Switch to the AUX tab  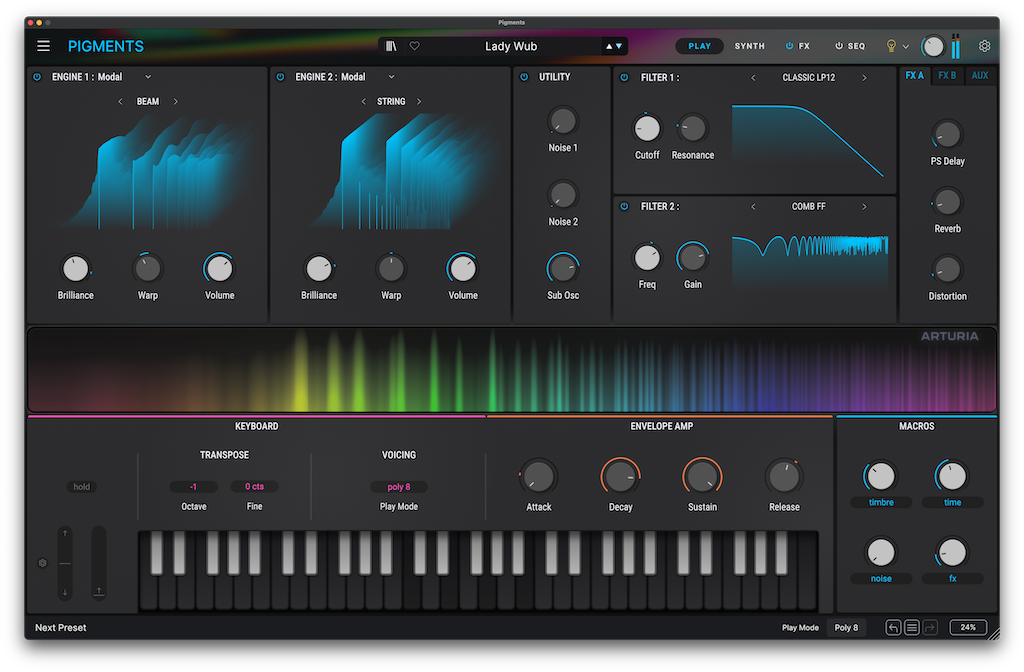(x=980, y=76)
